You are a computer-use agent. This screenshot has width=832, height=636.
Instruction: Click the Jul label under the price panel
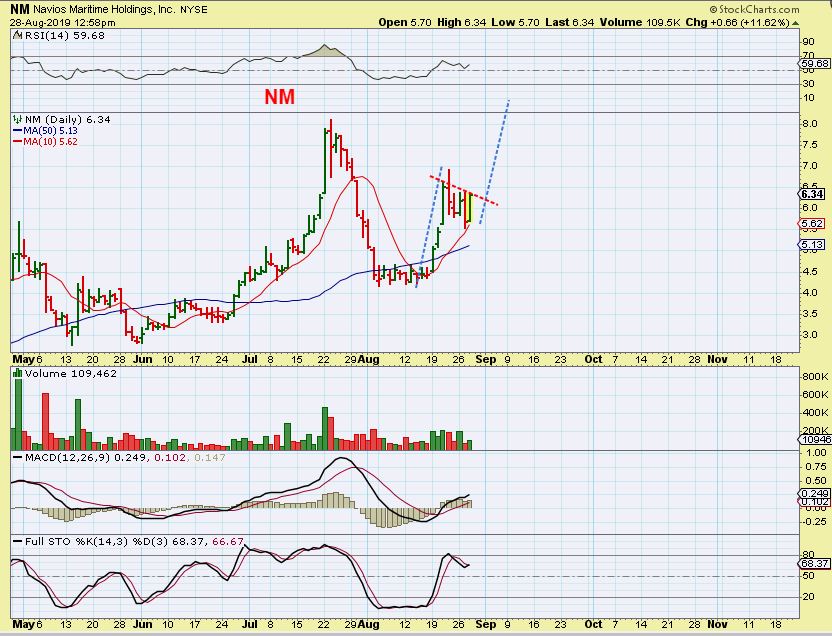249,360
